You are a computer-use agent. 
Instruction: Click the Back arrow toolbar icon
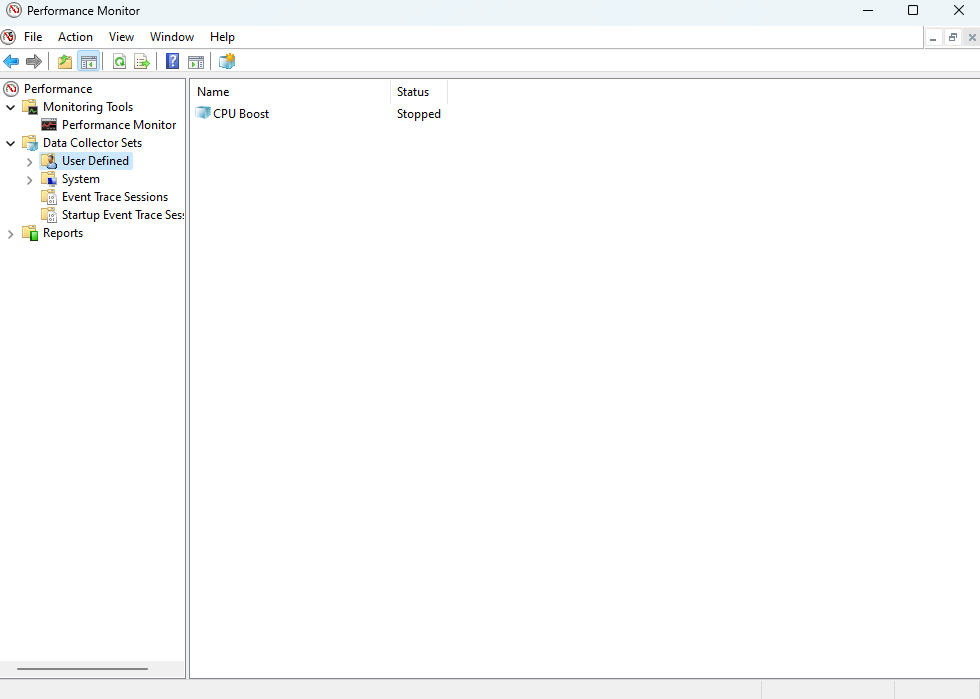[x=11, y=62]
